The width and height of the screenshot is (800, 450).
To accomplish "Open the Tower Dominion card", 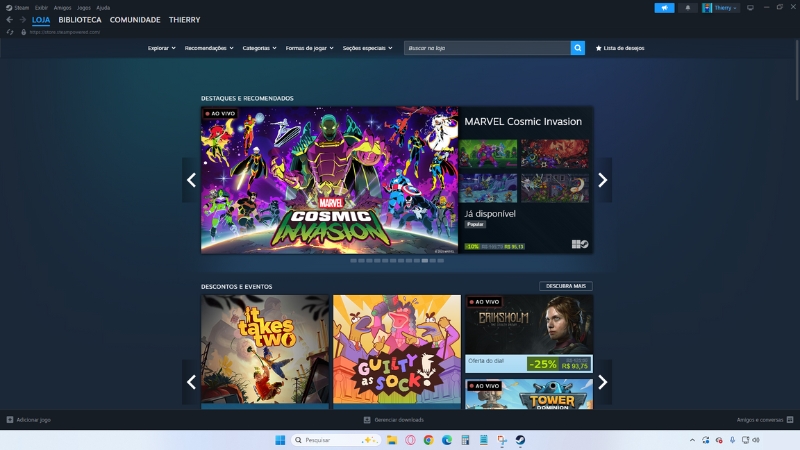I will [x=529, y=394].
